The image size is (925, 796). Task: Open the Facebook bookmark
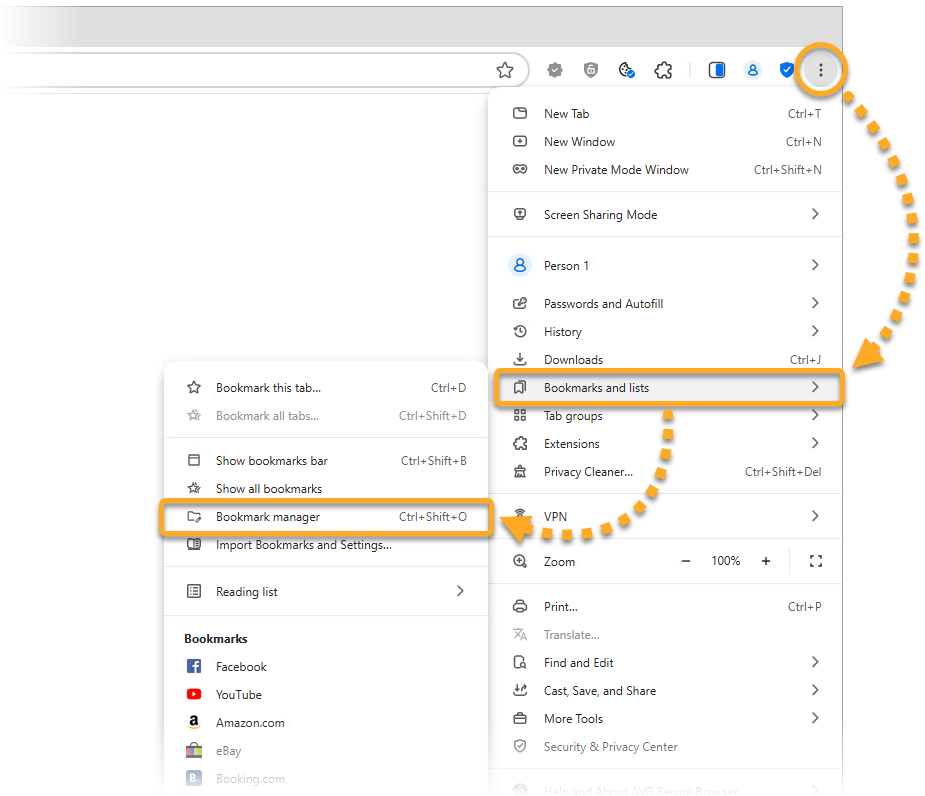coord(241,667)
